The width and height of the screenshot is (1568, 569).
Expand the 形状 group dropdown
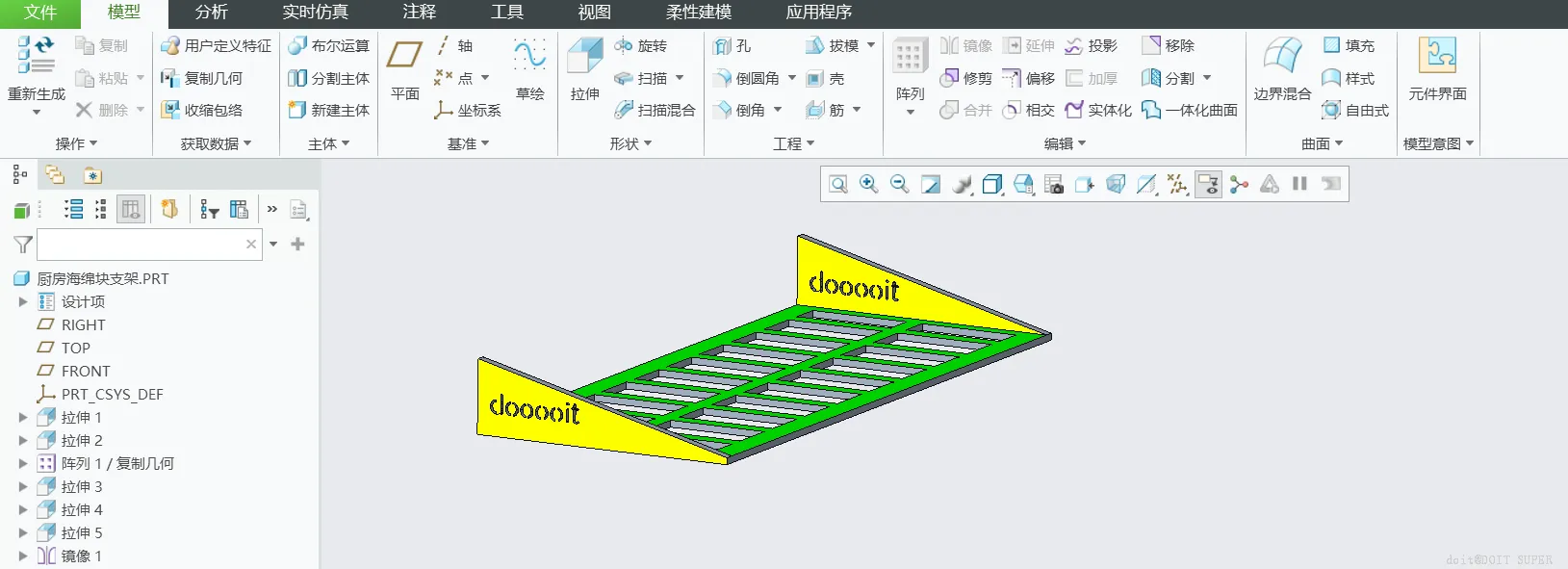tap(631, 143)
